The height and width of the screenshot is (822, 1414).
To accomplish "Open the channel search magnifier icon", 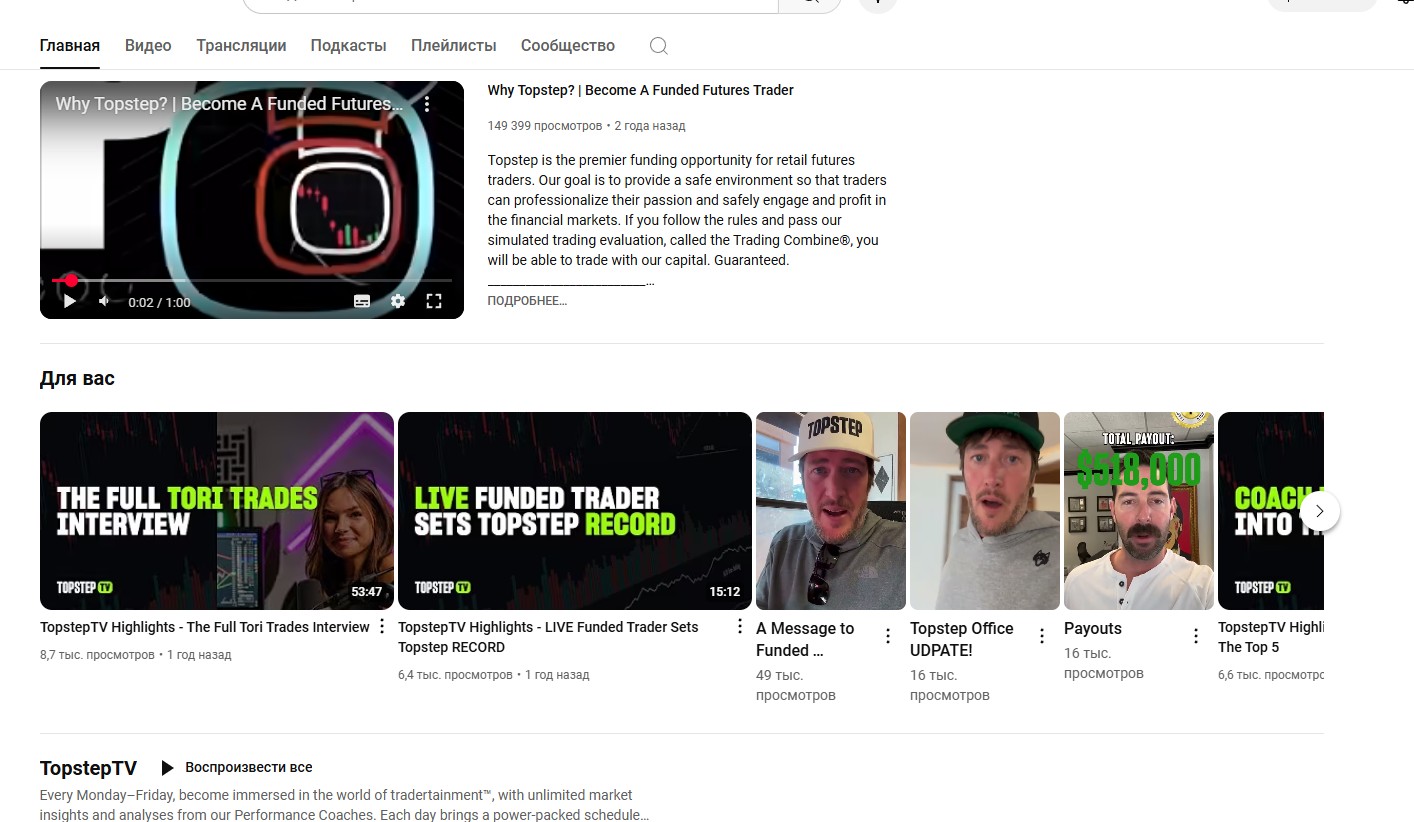I will click(658, 45).
